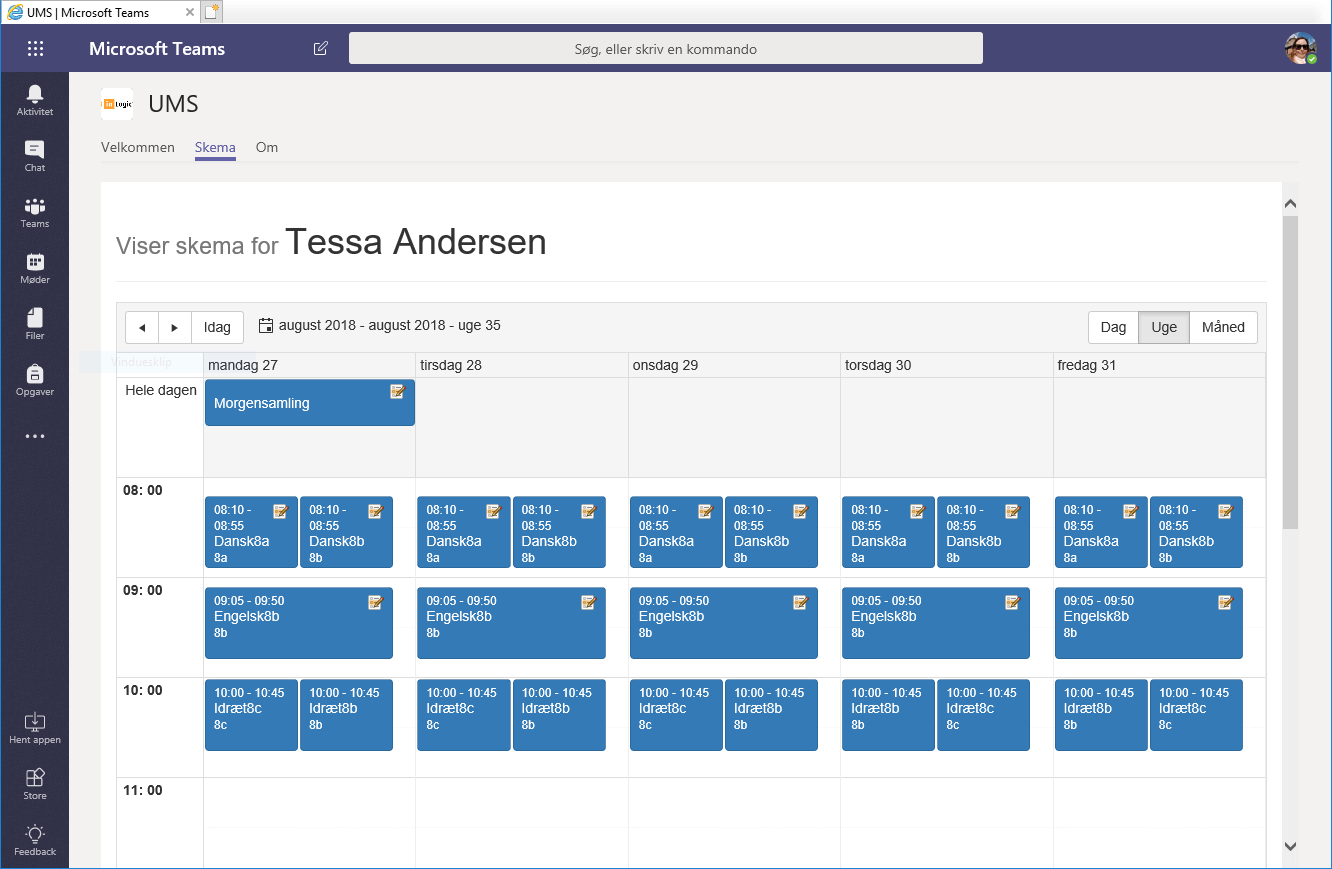The height and width of the screenshot is (869, 1332).
Task: Open Monday Idræt8b 10:00 lesson
Action: (x=346, y=715)
